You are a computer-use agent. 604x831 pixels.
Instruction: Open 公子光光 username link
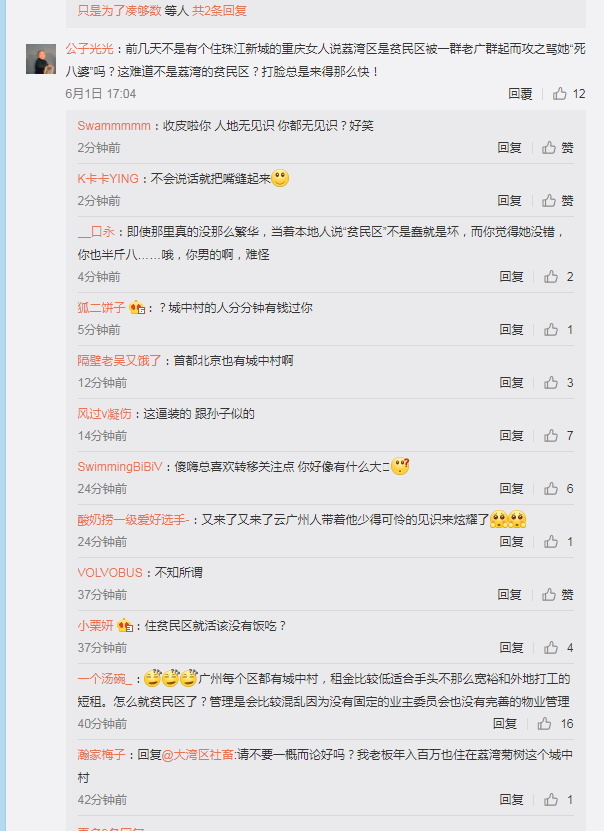pos(90,49)
